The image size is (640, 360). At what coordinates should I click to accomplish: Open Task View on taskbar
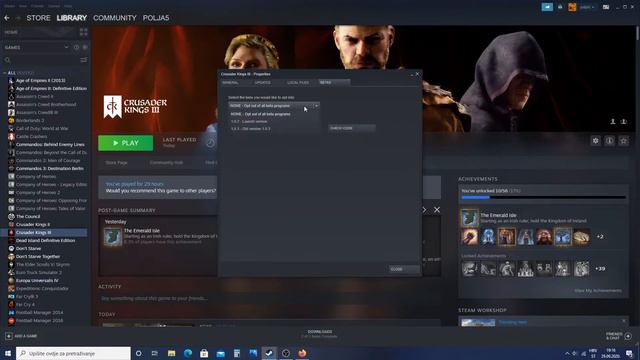(x=155, y=353)
